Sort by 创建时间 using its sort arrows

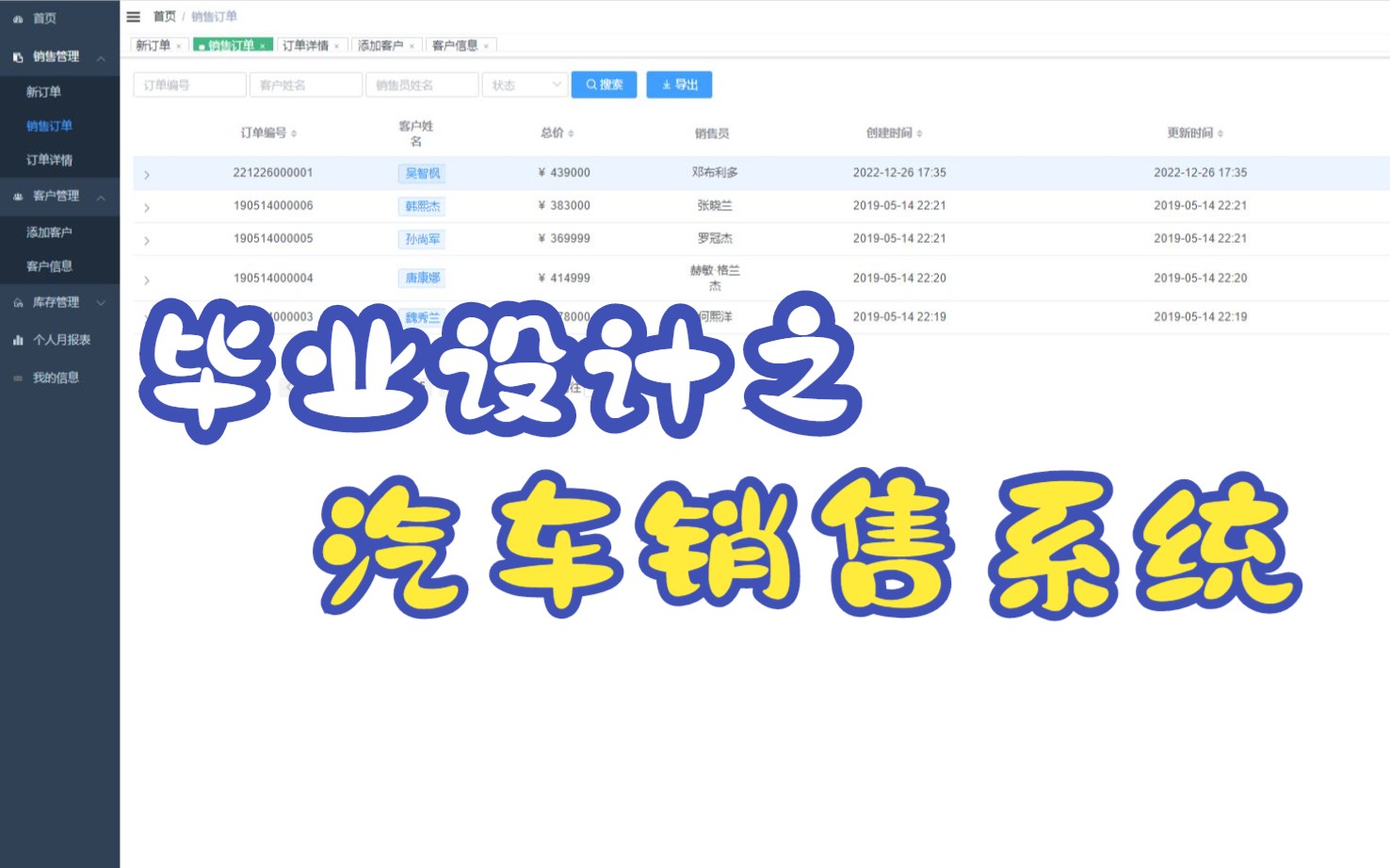(x=919, y=134)
